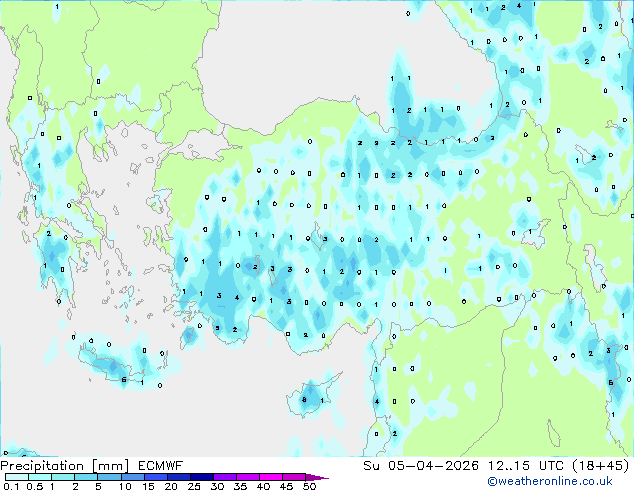
Task: Click the 25–30 mm dark navy legend box
Action: click(201, 477)
